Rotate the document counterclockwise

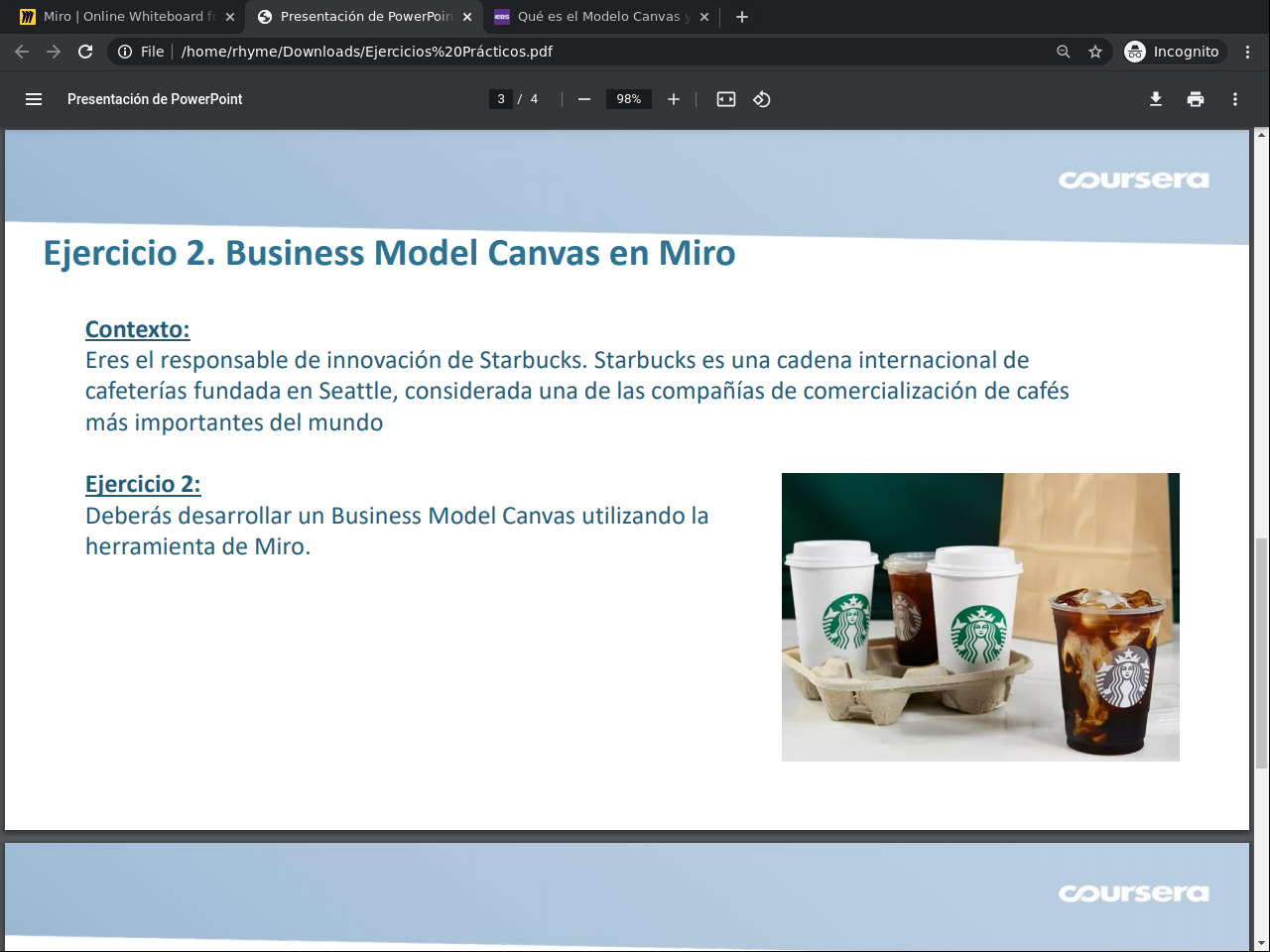tap(762, 99)
